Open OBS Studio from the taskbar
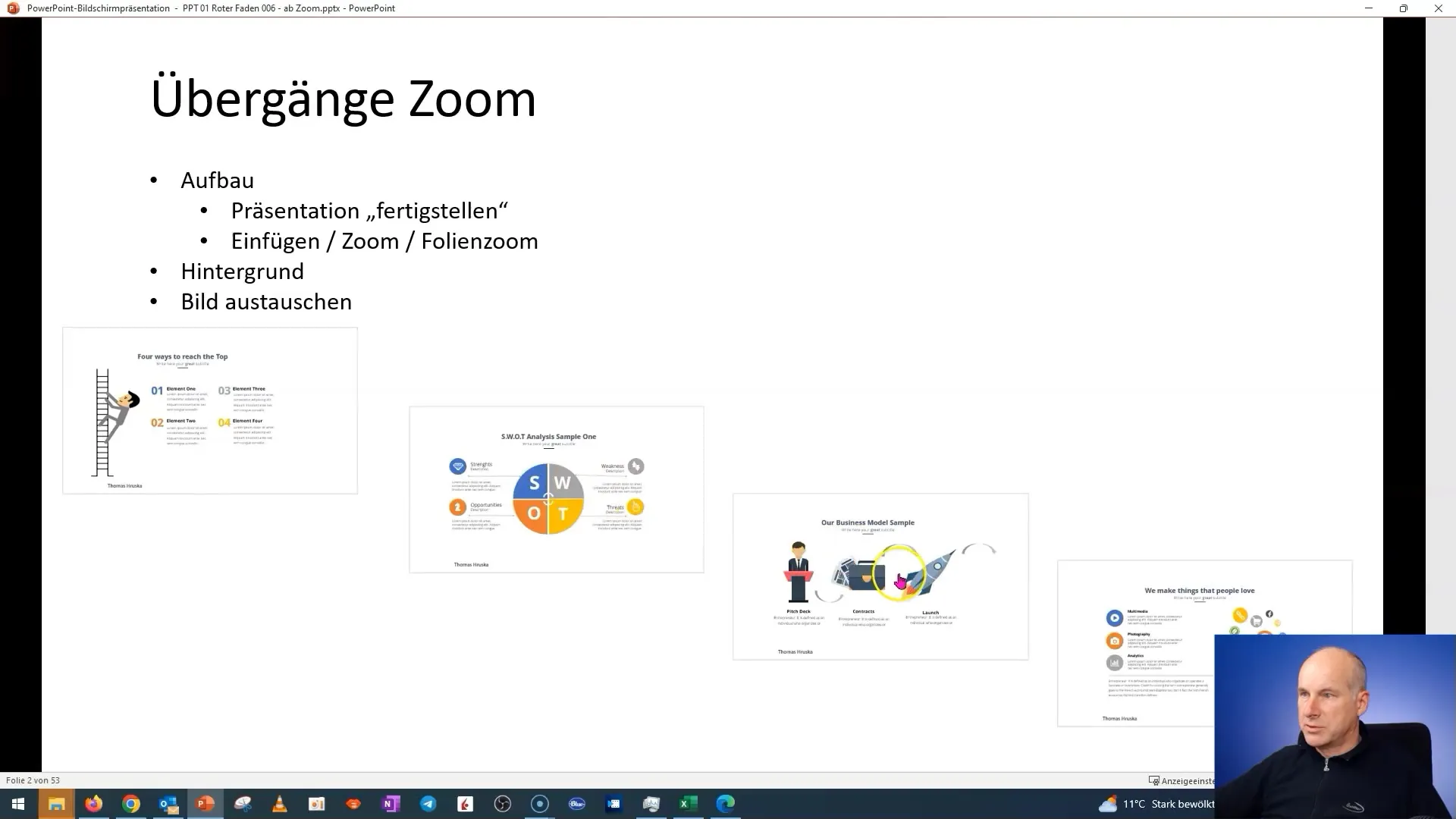1456x819 pixels. click(502, 804)
